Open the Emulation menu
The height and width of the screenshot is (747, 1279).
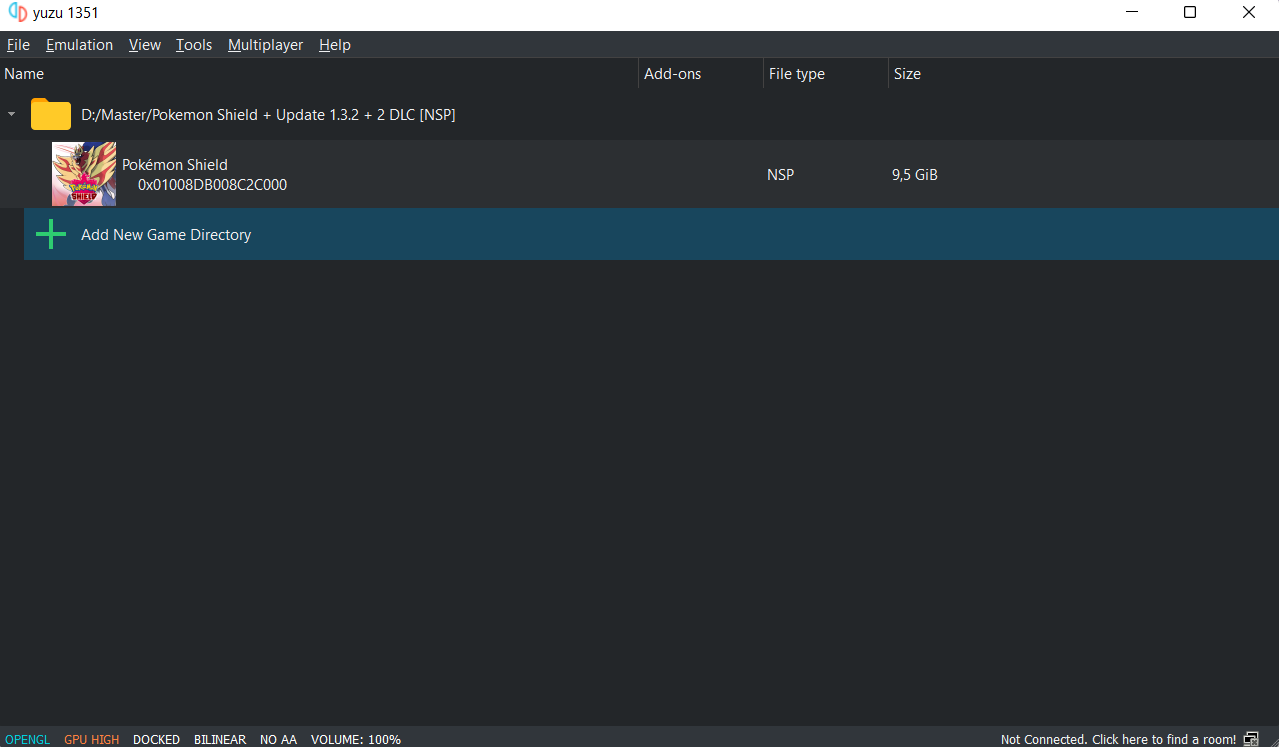pyautogui.click(x=79, y=44)
